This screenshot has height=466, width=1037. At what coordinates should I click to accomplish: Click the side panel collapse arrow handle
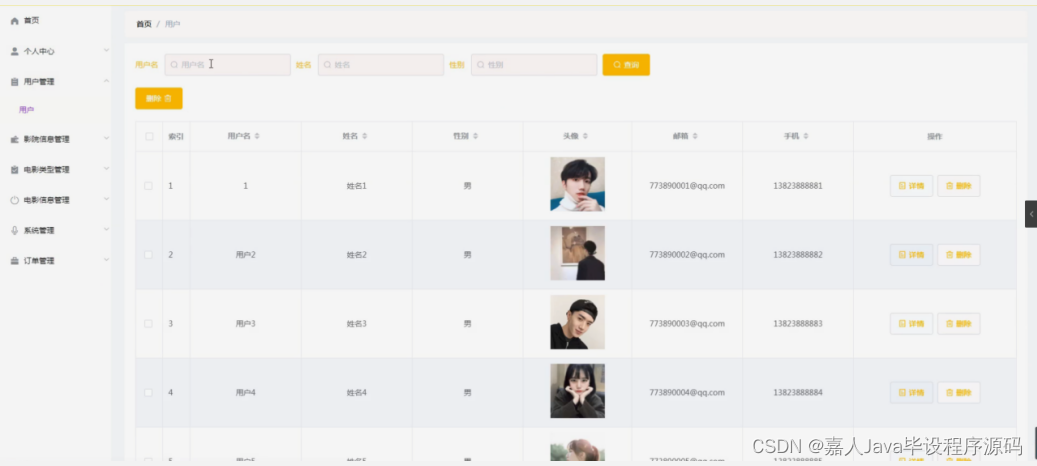(1031, 214)
